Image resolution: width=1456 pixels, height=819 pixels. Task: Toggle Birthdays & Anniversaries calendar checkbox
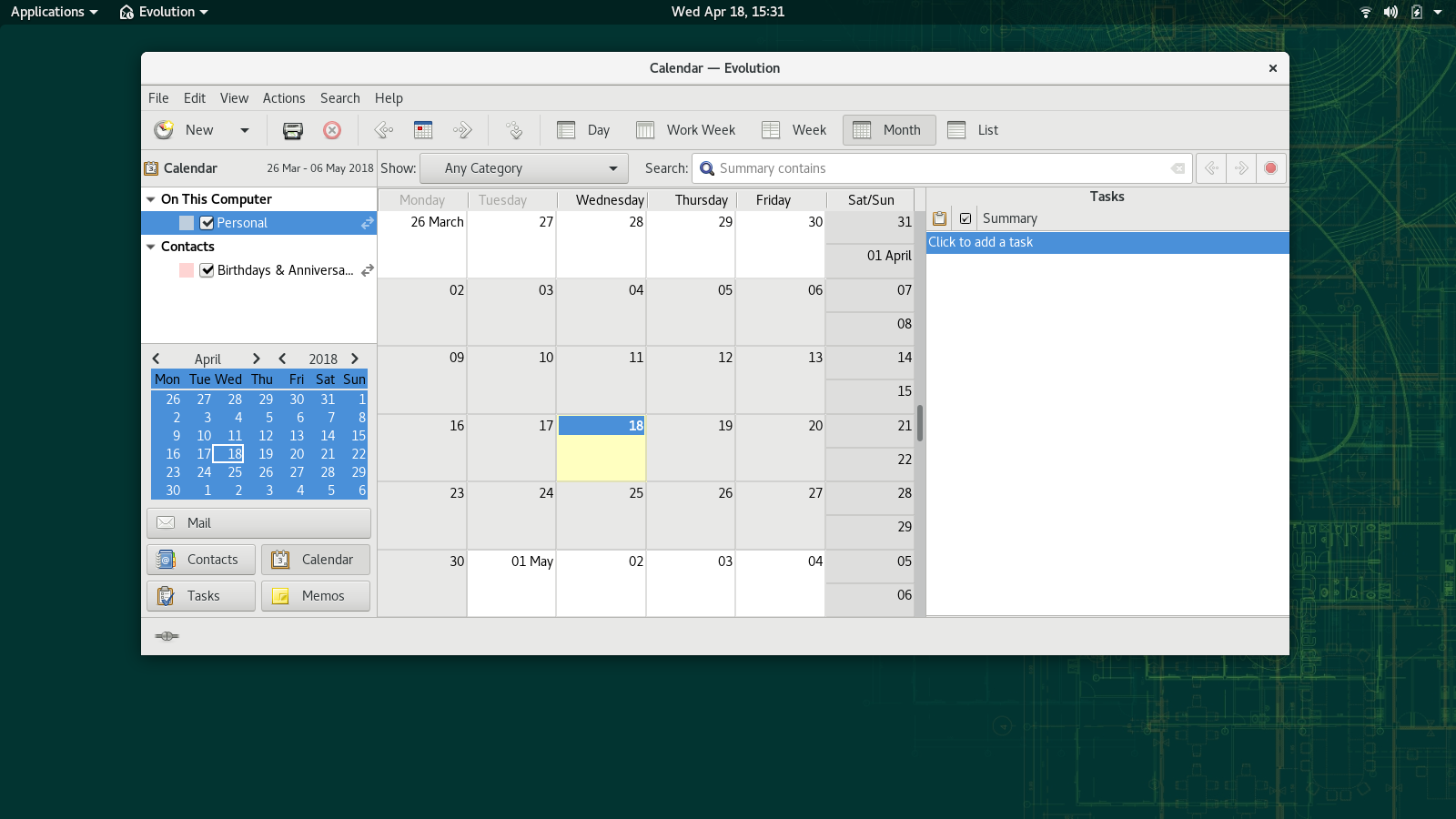coord(207,270)
